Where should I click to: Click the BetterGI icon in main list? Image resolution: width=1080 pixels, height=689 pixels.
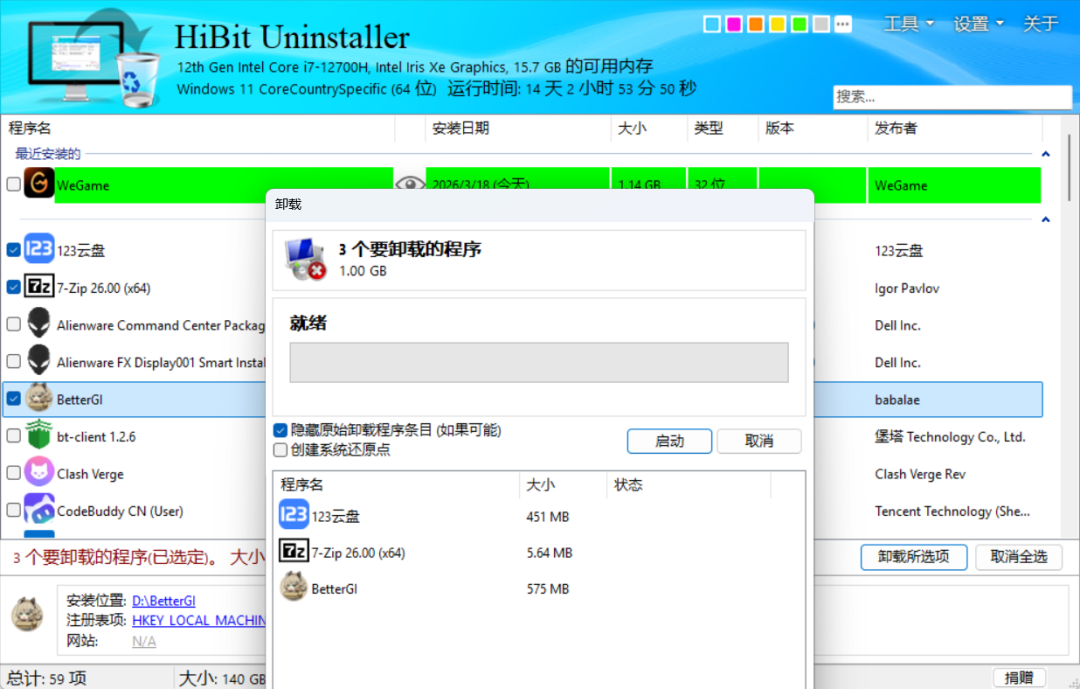click(39, 398)
